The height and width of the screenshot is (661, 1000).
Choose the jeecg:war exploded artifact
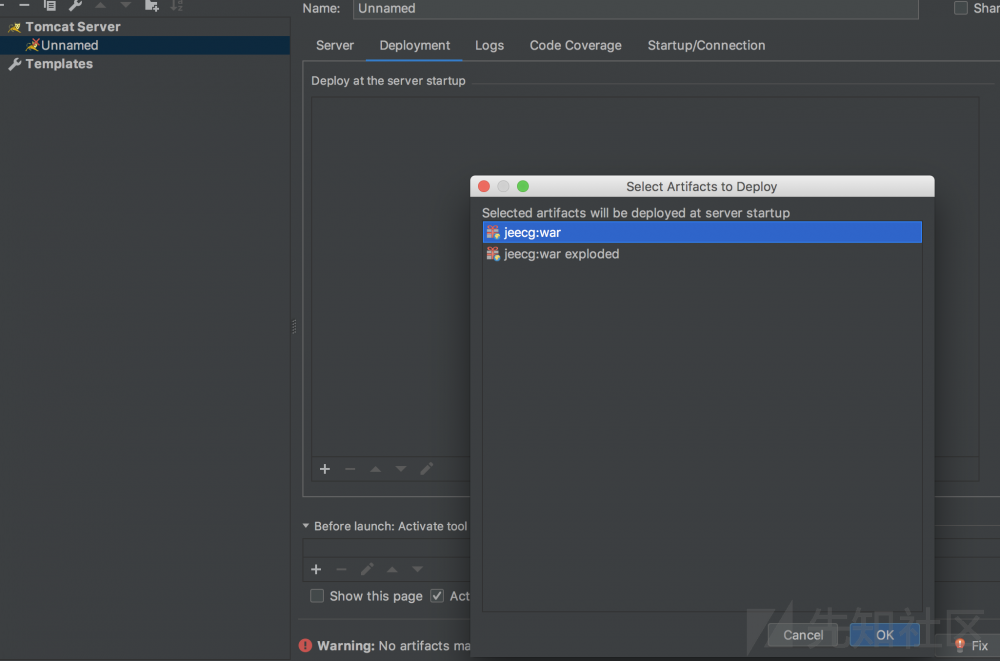(702, 254)
